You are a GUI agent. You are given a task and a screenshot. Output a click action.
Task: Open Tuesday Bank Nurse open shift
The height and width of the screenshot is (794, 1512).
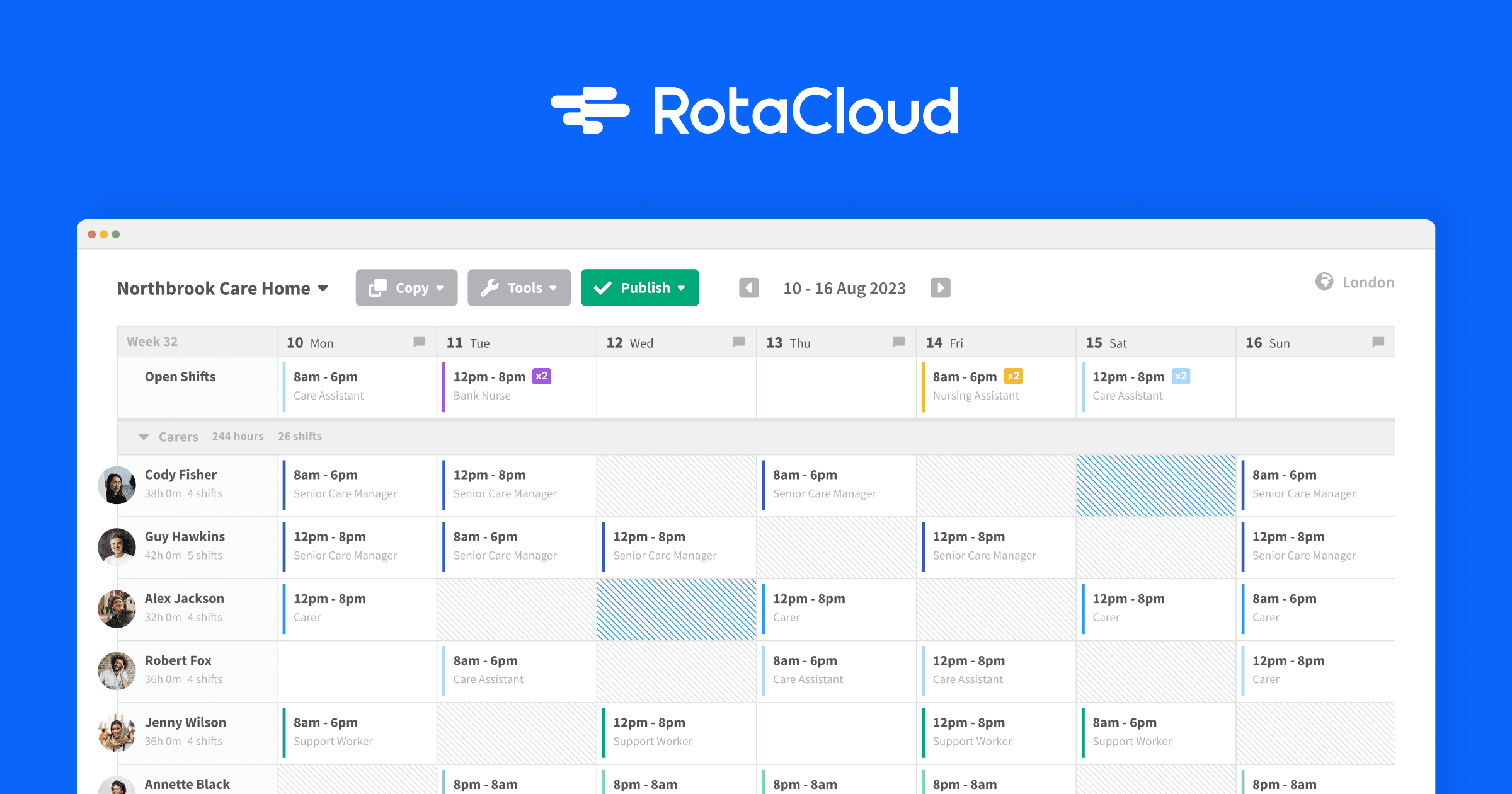pyautogui.click(x=517, y=387)
